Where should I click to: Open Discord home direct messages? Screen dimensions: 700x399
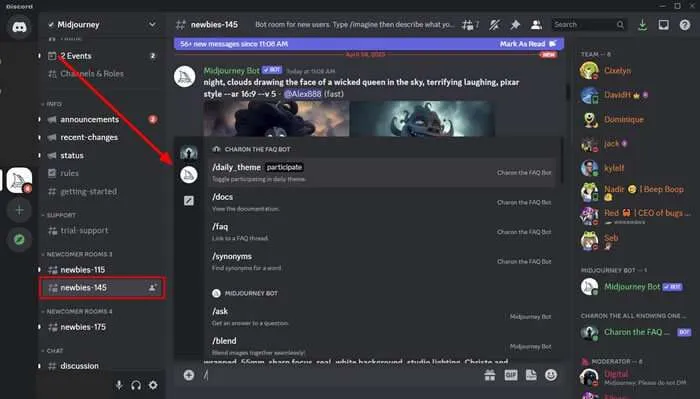point(19,26)
